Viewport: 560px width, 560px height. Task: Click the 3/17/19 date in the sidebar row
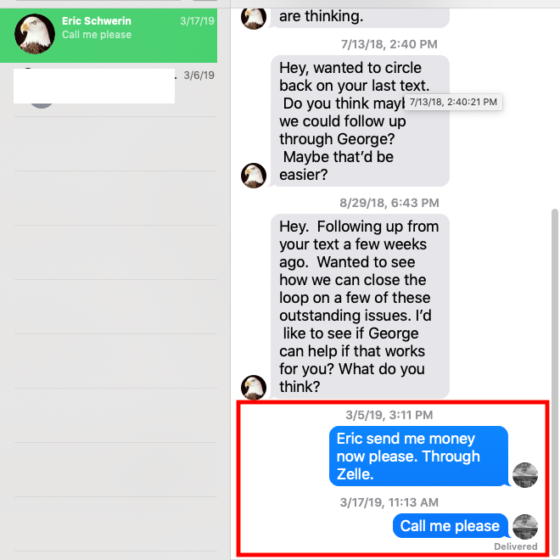tap(197, 21)
